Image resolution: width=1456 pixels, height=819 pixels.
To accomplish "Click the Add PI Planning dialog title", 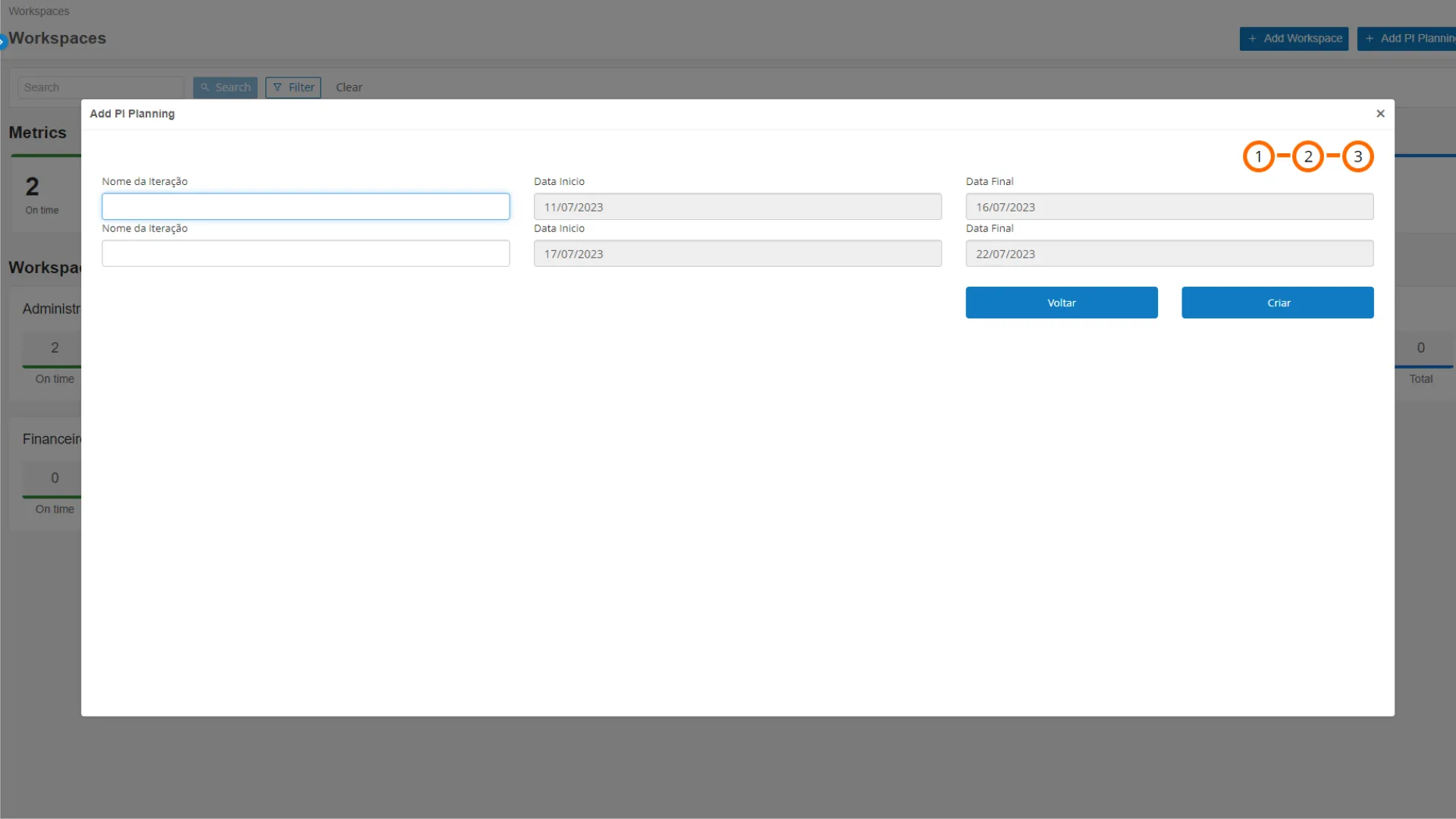I will (x=132, y=114).
